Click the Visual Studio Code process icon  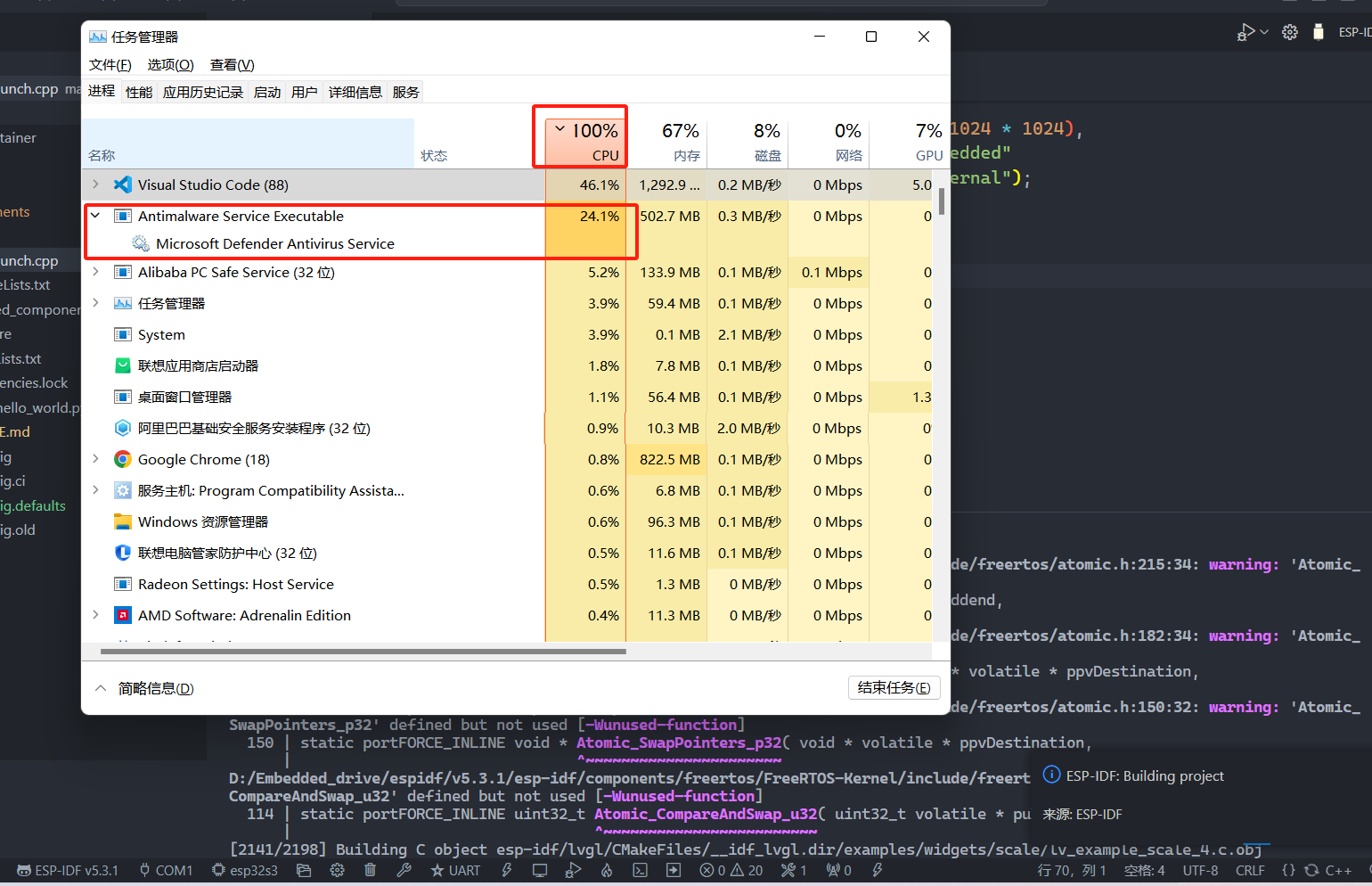click(123, 185)
